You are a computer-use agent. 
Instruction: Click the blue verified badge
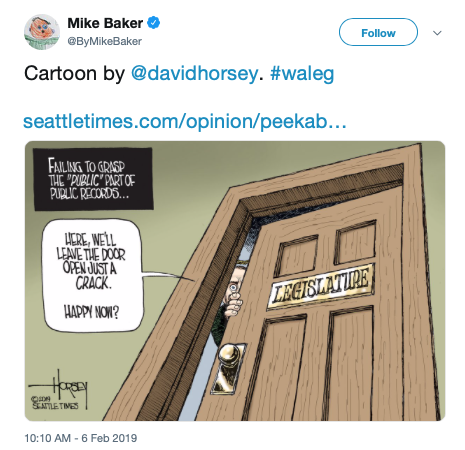click(154, 23)
